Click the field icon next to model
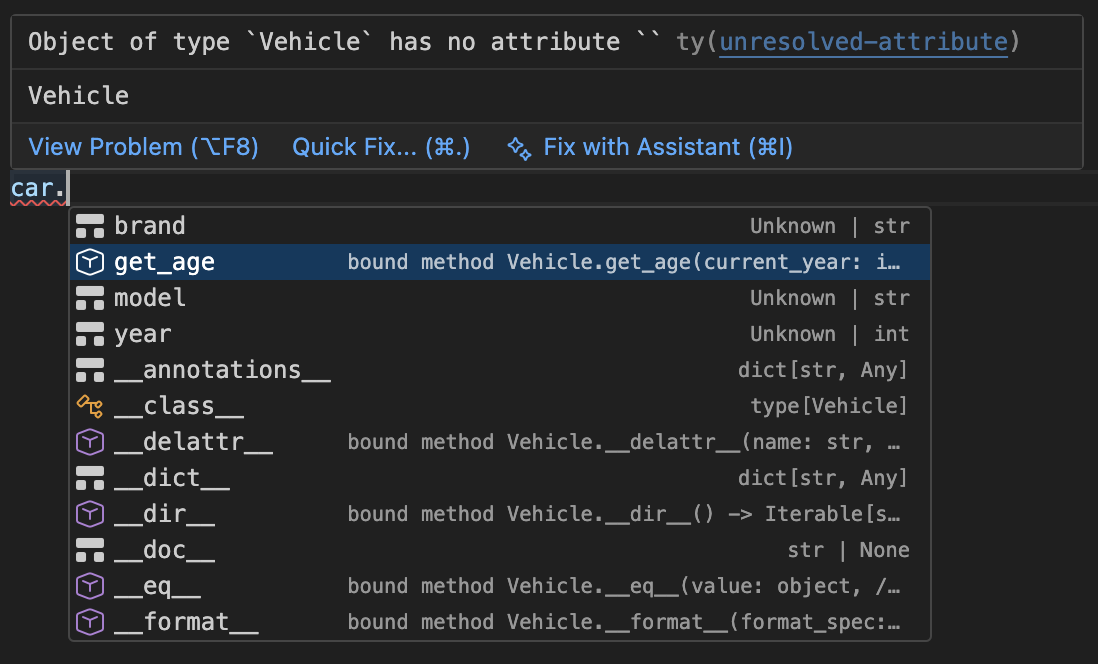The image size is (1098, 664). (x=90, y=298)
